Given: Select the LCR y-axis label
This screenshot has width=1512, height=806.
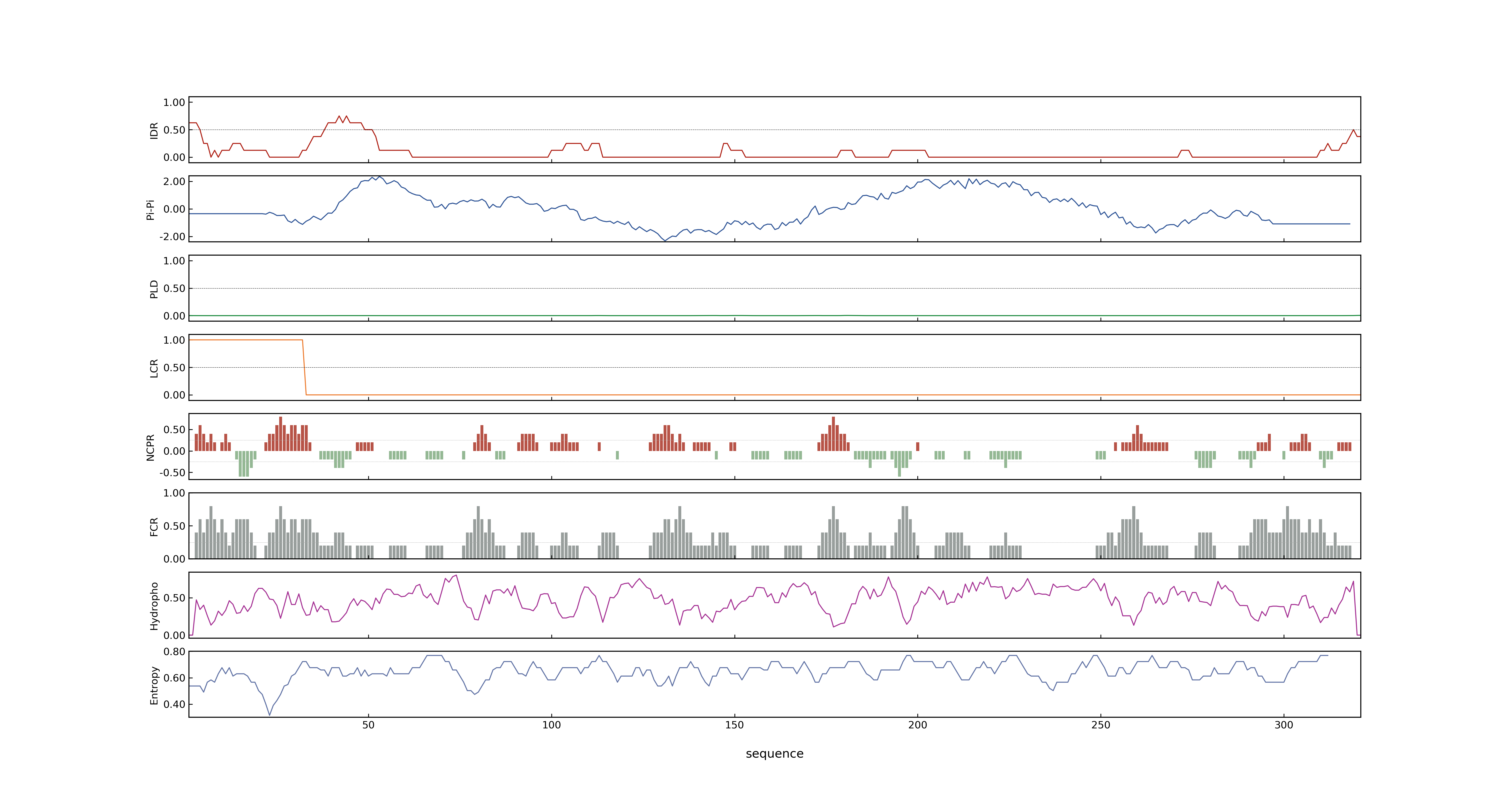Looking at the screenshot, I should [154, 368].
